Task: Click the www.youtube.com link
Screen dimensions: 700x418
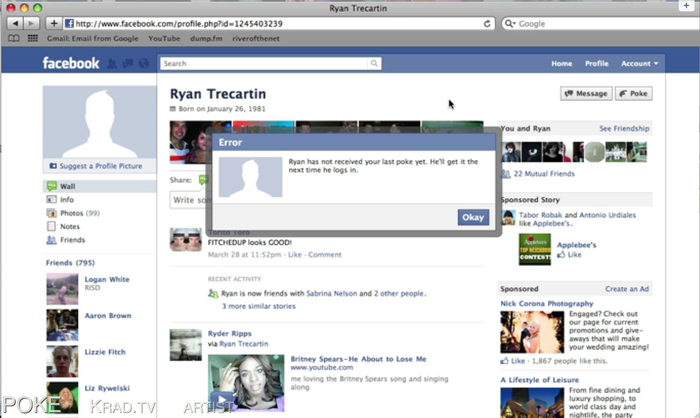Action: click(321, 367)
